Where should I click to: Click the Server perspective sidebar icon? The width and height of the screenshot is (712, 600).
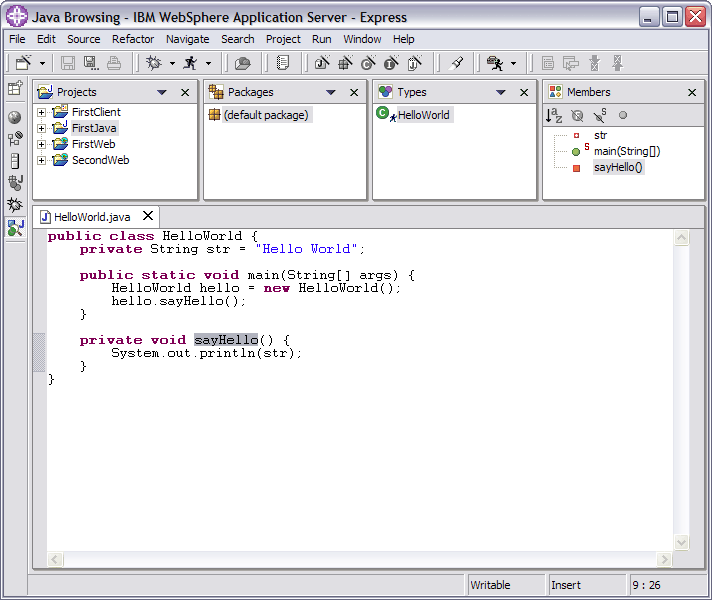tap(15, 161)
